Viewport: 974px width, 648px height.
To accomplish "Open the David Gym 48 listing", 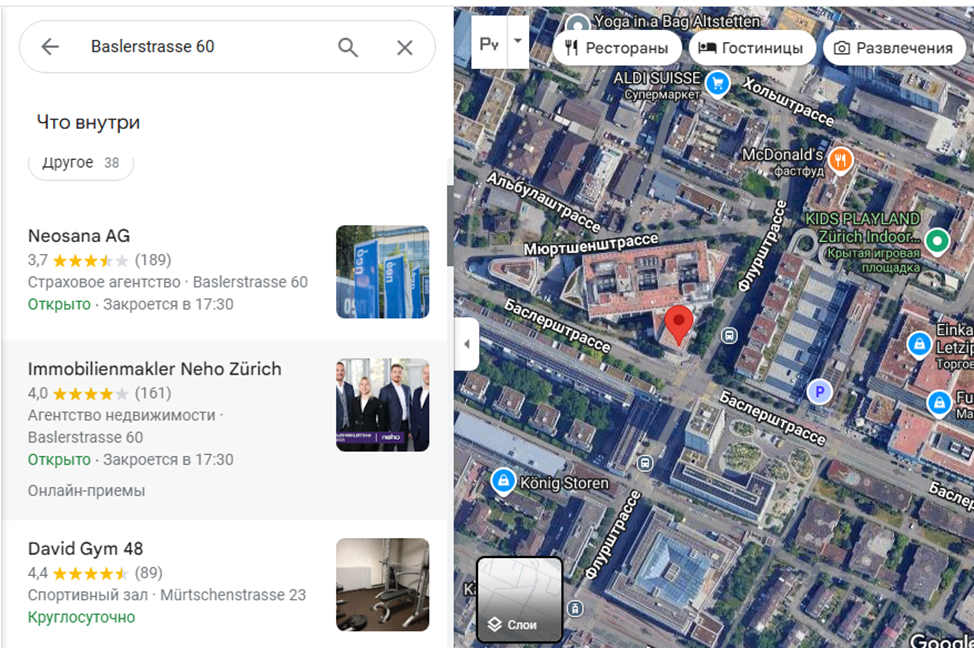I will point(224,584).
